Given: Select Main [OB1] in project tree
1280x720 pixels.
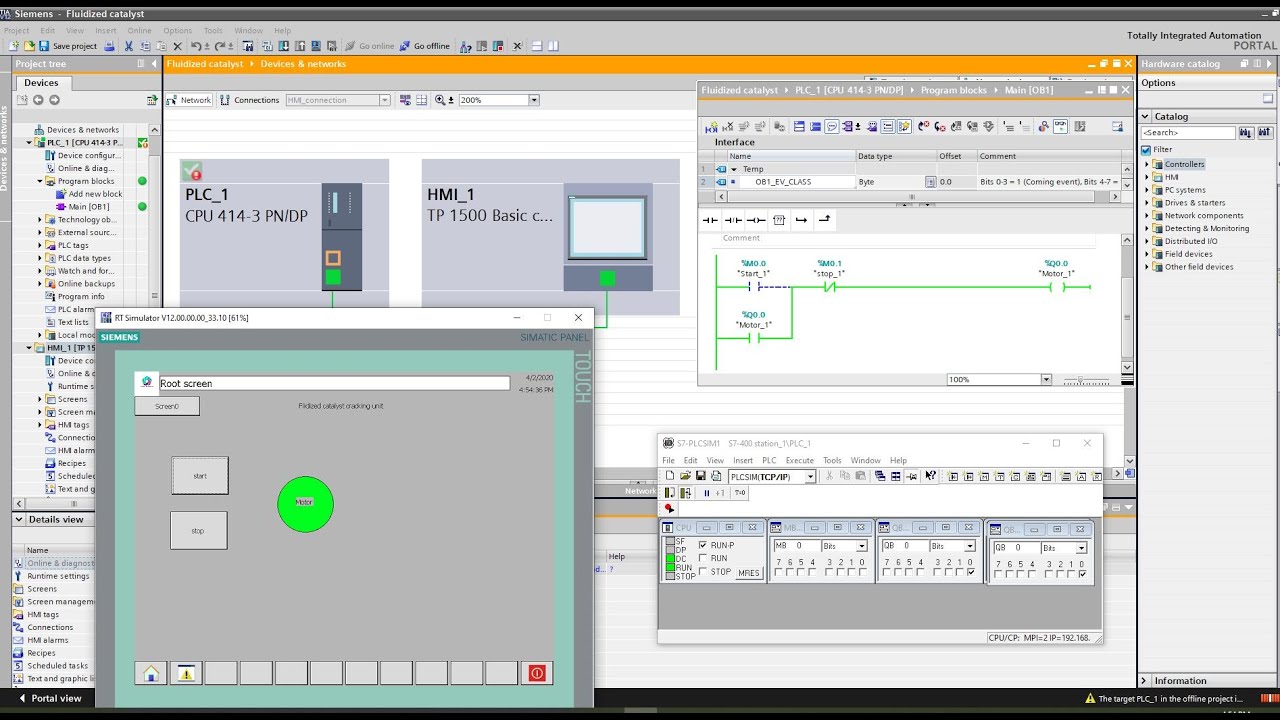Looking at the screenshot, I should tap(89, 207).
